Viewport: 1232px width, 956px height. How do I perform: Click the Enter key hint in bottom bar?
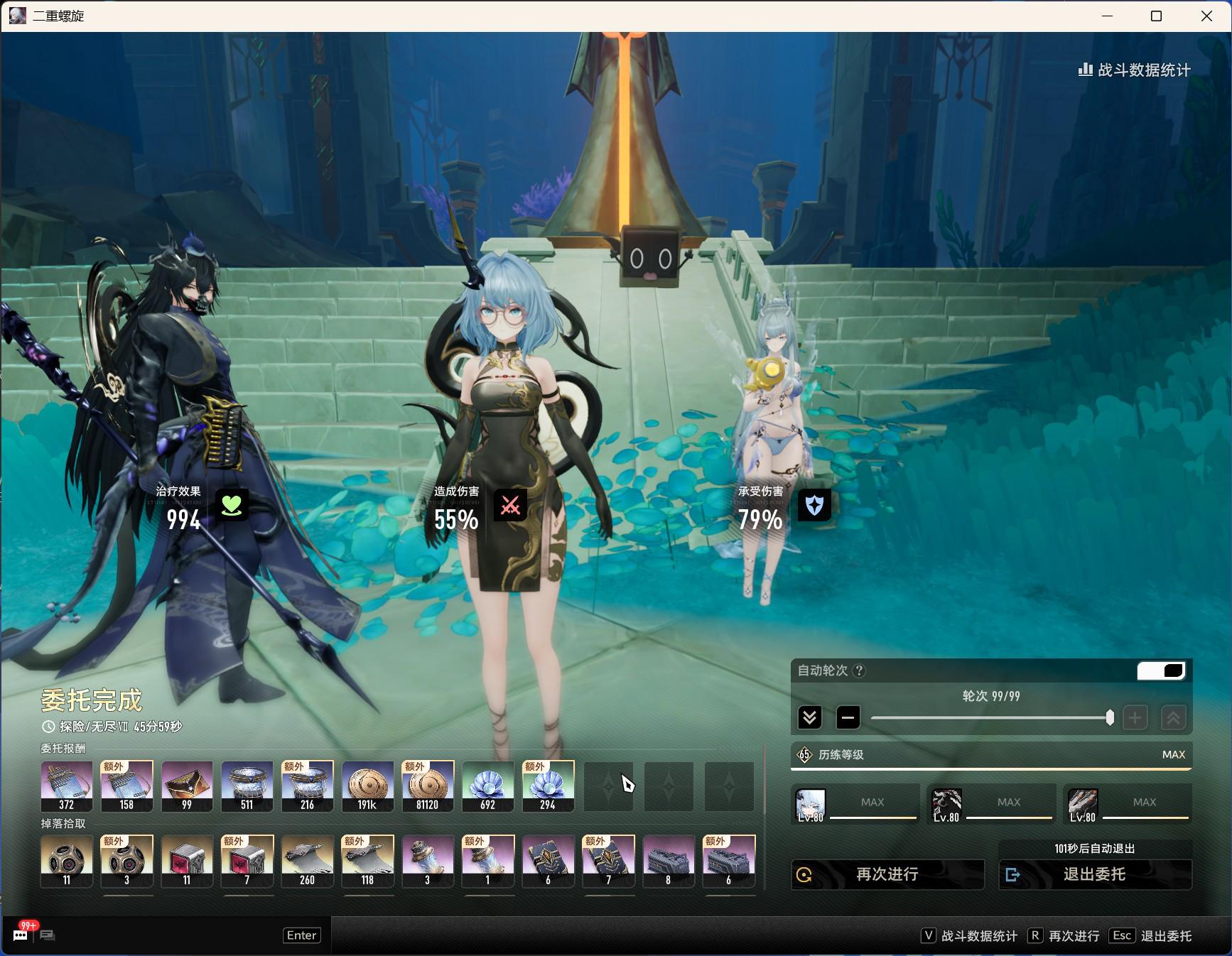(301, 935)
